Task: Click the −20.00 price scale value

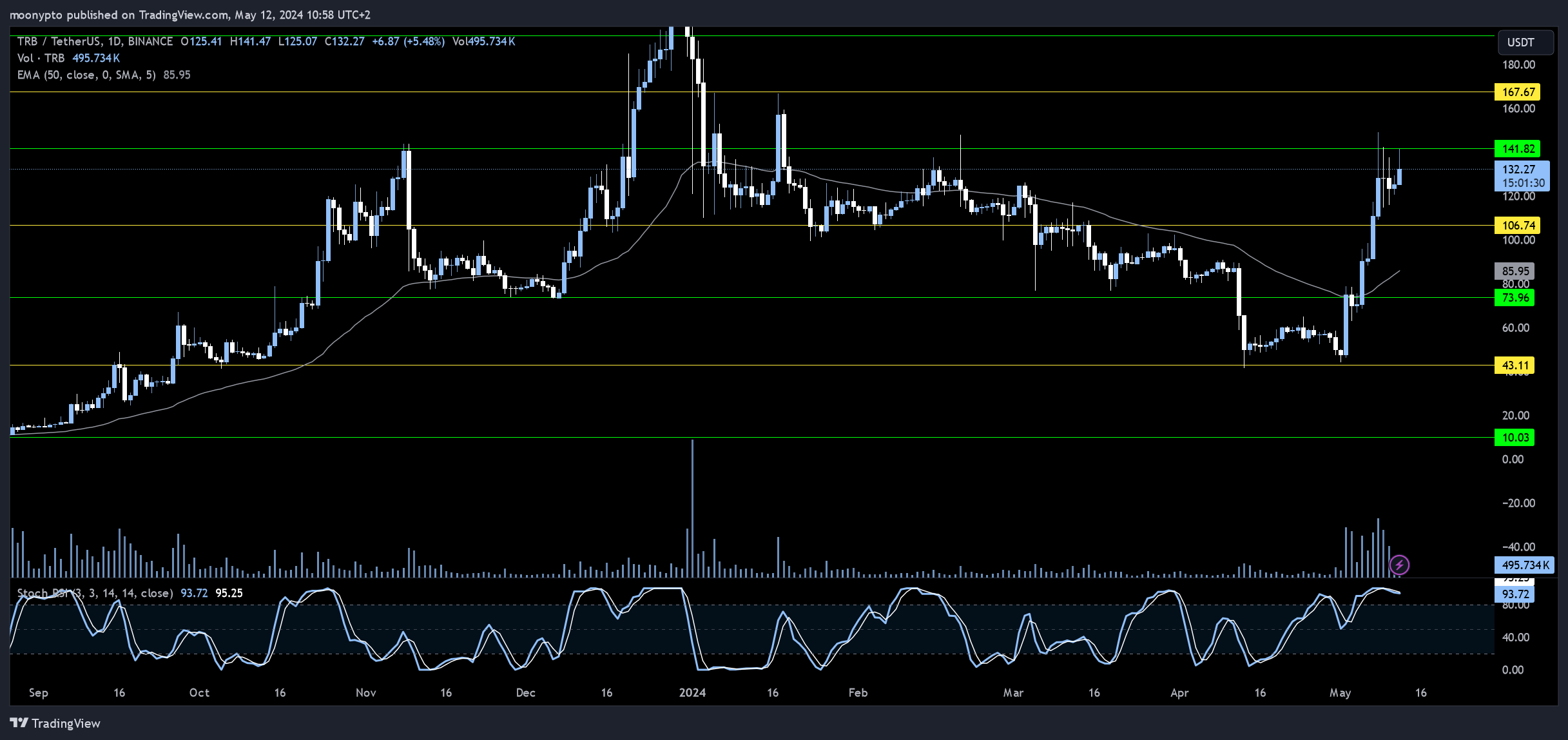Action: tap(1518, 503)
